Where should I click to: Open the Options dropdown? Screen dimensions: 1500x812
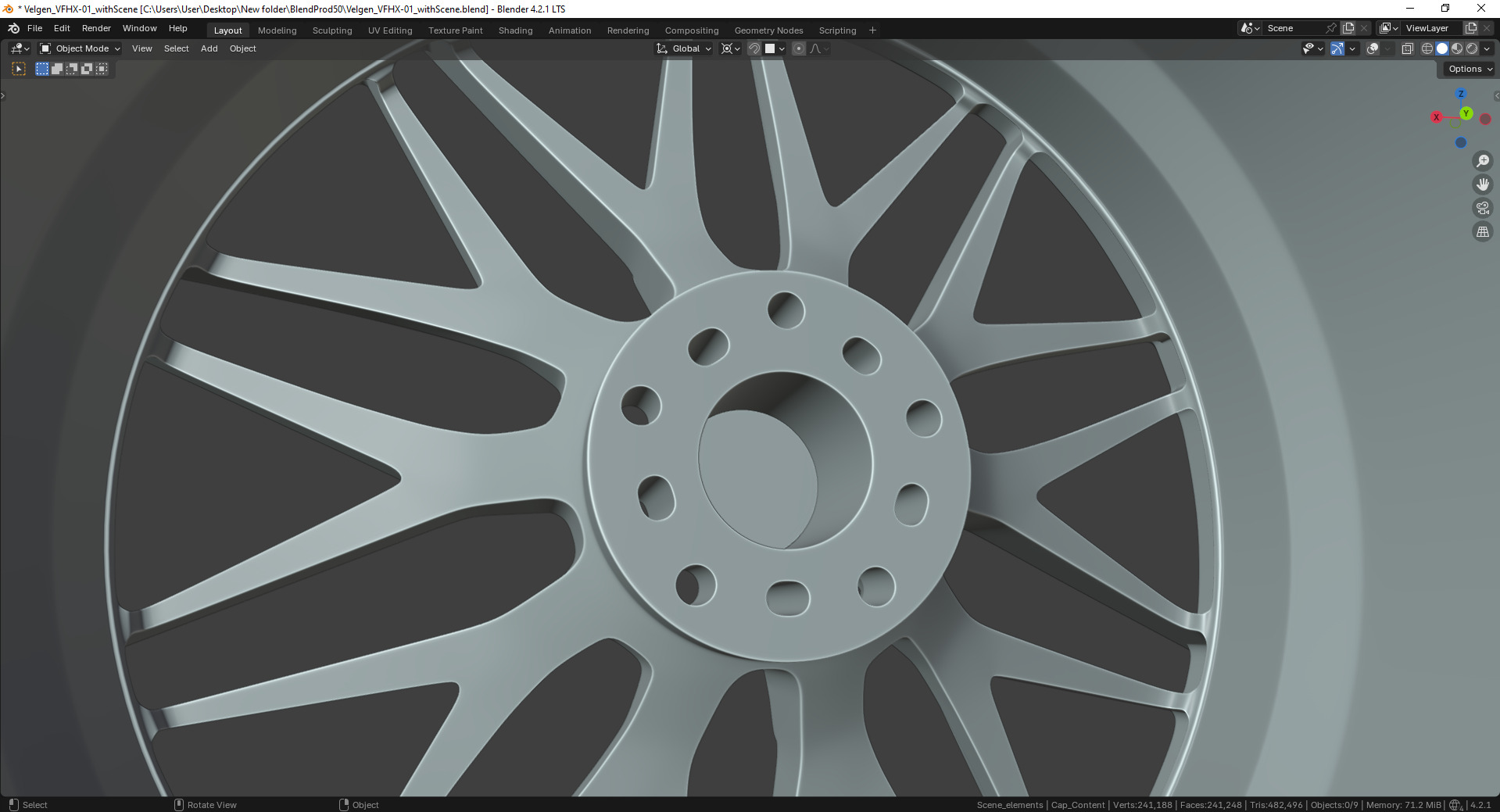pos(1470,69)
